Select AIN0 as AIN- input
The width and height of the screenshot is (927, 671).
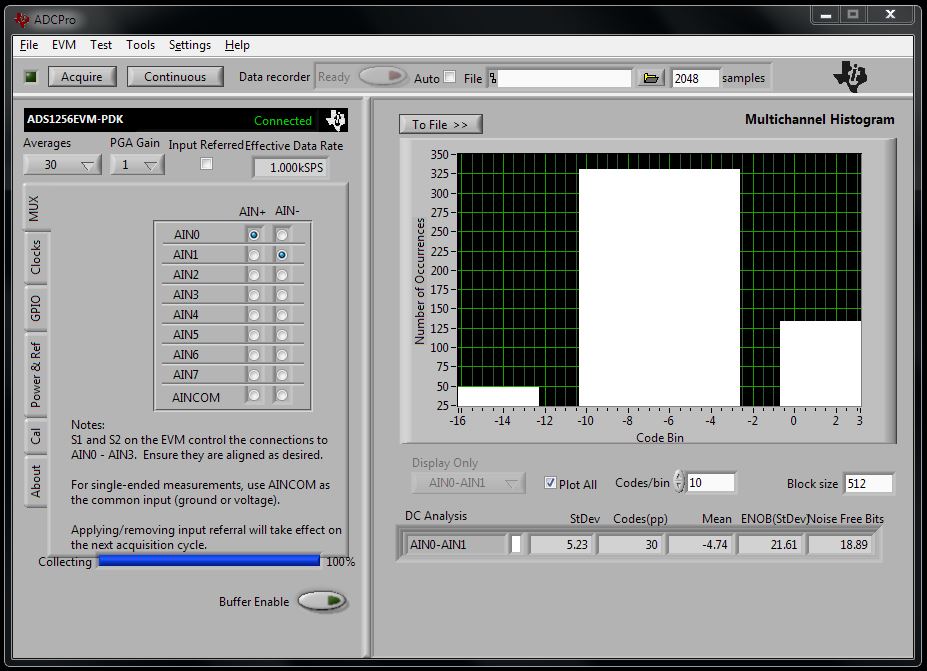coord(282,235)
